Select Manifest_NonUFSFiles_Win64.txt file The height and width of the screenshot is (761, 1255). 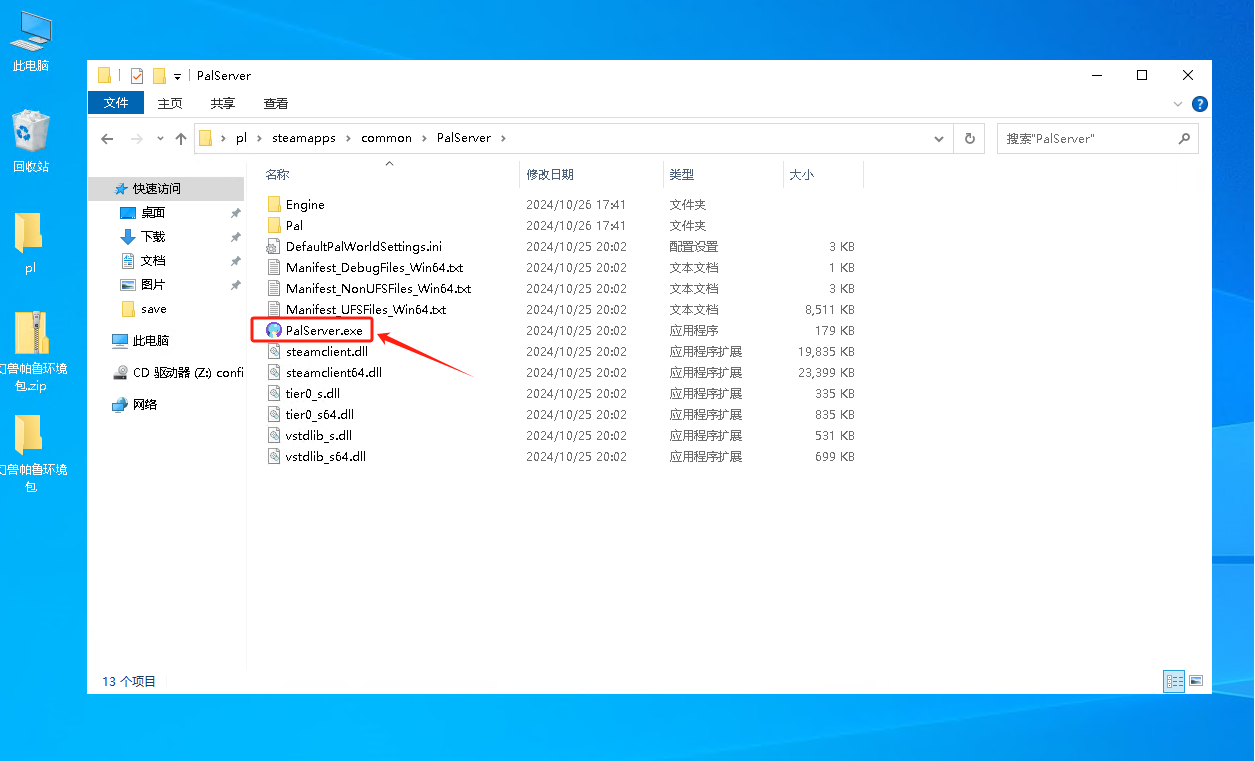click(x=378, y=288)
